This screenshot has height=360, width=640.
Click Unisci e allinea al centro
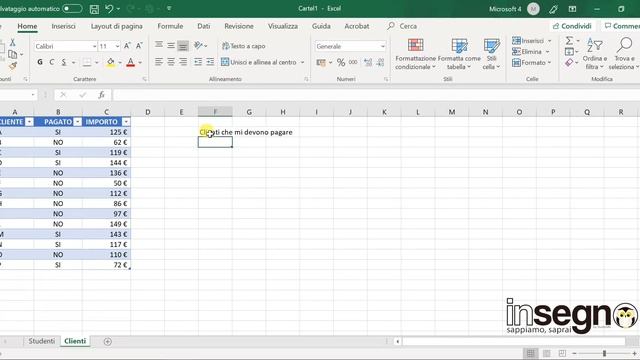[259, 62]
